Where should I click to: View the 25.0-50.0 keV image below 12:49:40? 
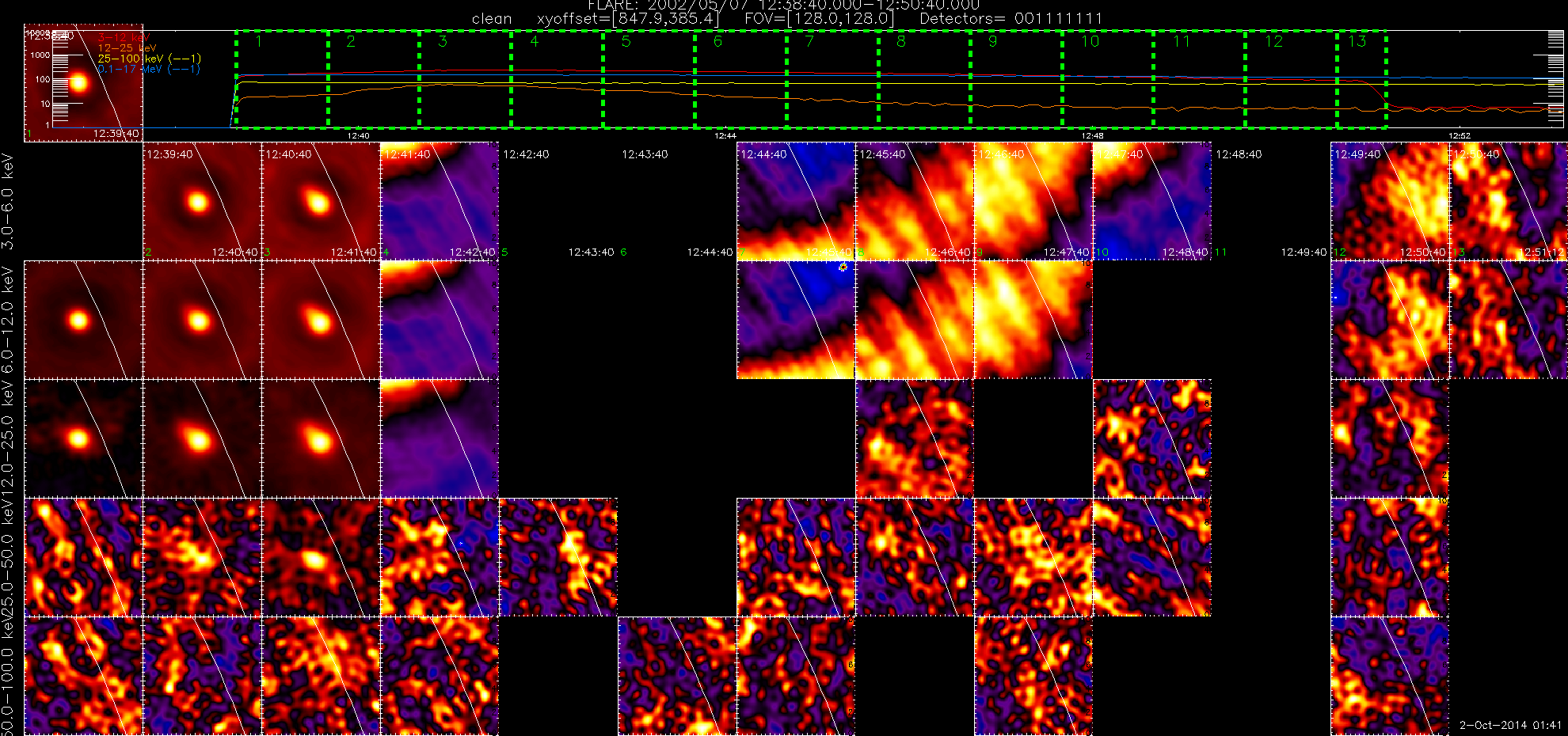click(x=1390, y=557)
